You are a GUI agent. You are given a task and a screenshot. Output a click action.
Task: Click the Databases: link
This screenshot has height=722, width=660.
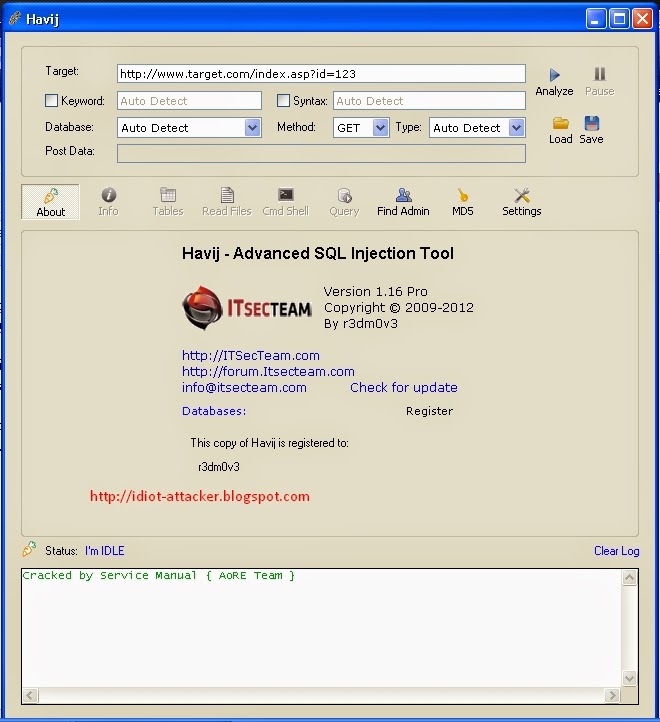[x=214, y=411]
